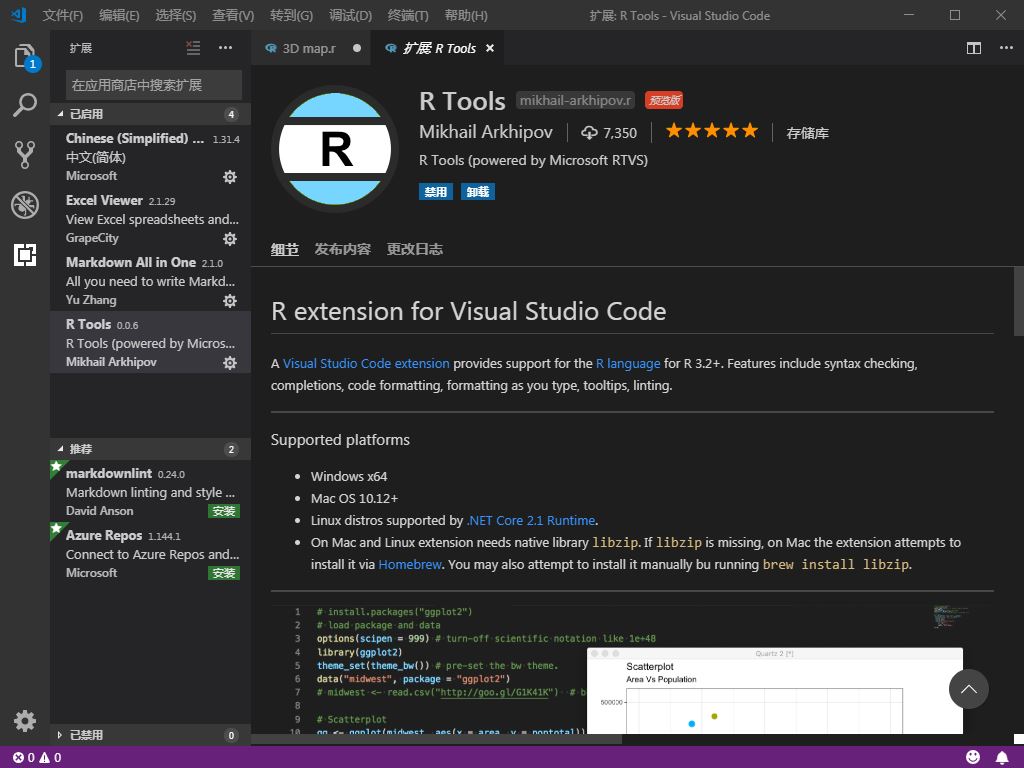Disable R Tools with the 禁用 button

[436, 191]
